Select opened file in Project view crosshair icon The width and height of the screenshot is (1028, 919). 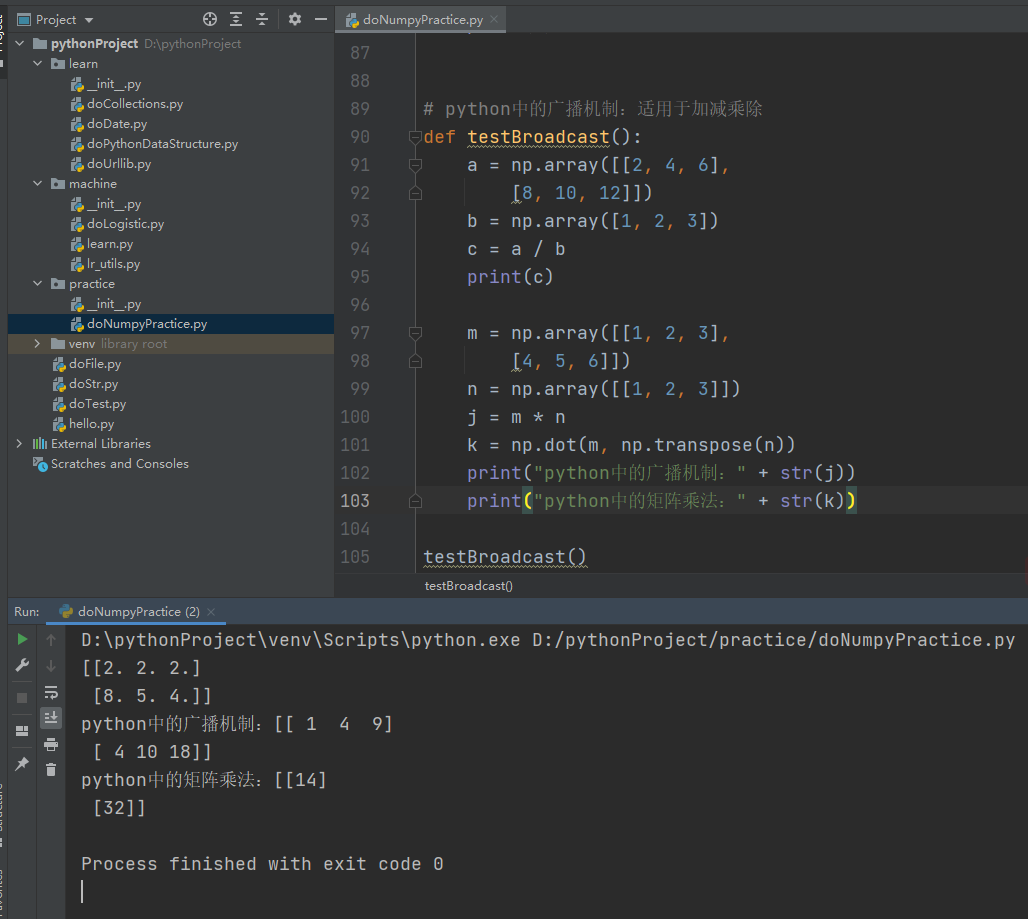click(210, 18)
